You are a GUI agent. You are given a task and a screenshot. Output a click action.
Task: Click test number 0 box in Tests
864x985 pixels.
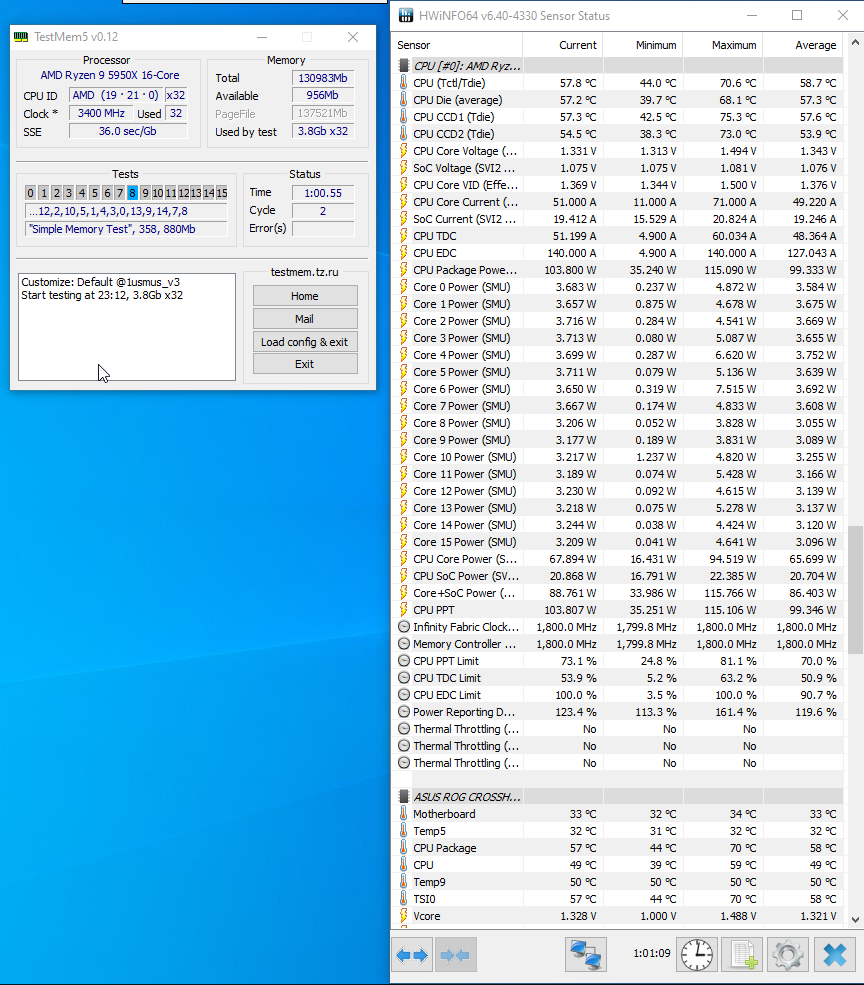tap(30, 193)
